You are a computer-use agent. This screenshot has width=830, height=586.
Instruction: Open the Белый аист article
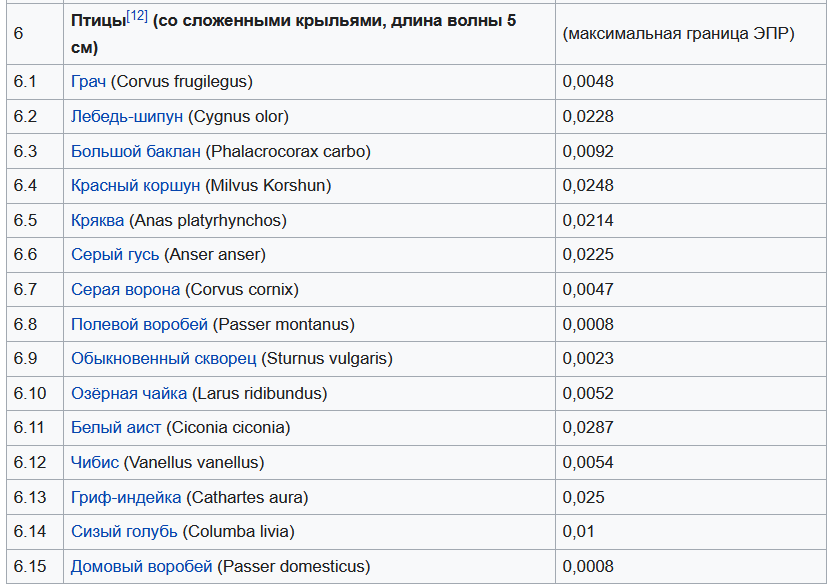[116, 428]
